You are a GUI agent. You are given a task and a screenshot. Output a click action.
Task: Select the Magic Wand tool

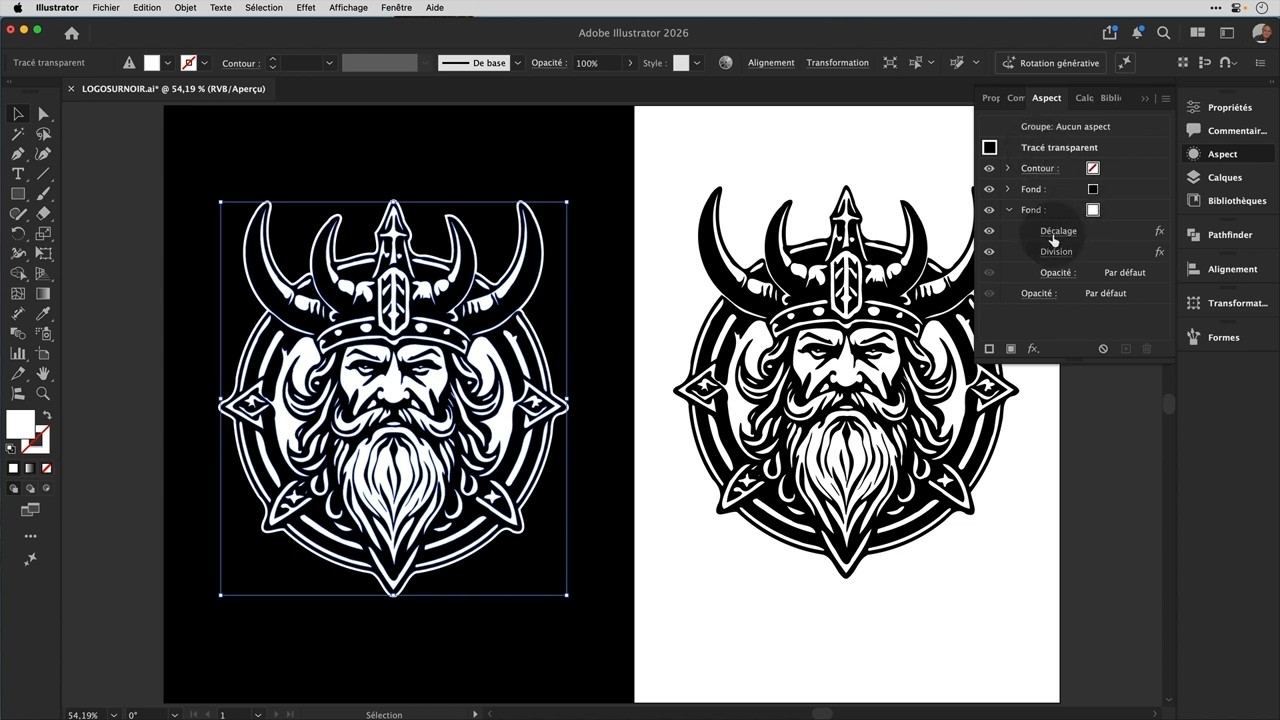click(18, 134)
